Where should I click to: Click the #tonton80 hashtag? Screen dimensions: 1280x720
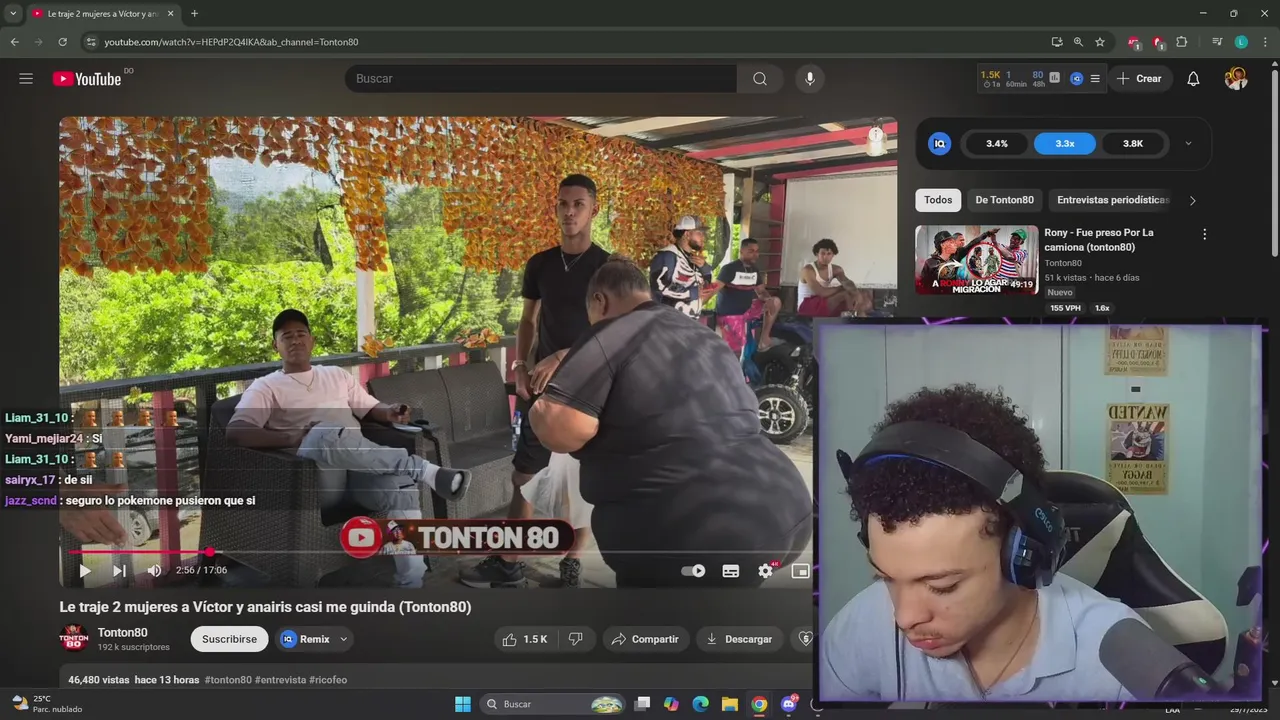pos(228,680)
